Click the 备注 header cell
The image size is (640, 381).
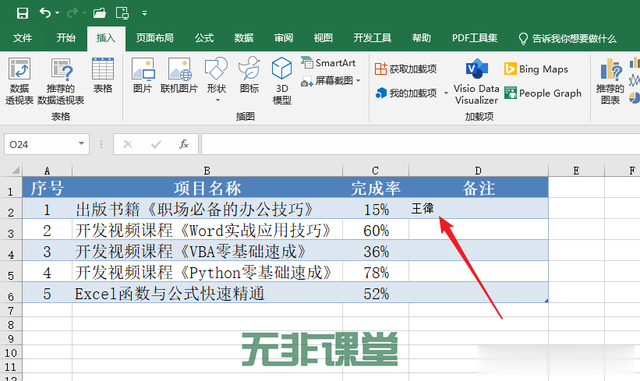tap(478, 187)
